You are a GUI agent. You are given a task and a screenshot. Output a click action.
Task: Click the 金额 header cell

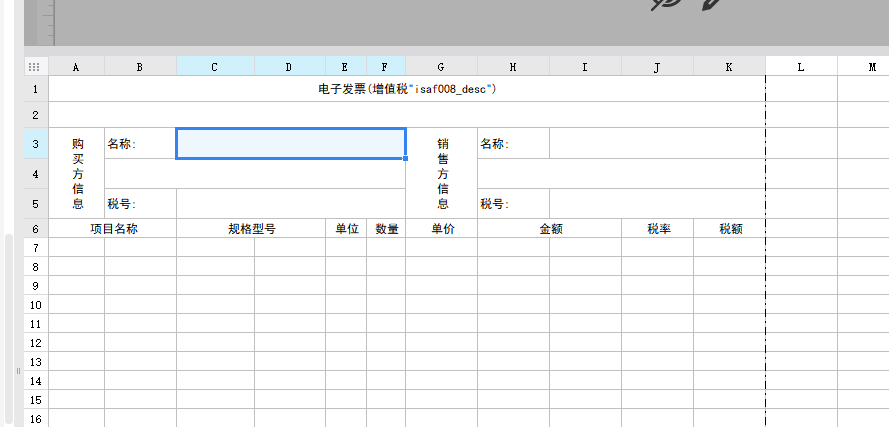pyautogui.click(x=550, y=229)
